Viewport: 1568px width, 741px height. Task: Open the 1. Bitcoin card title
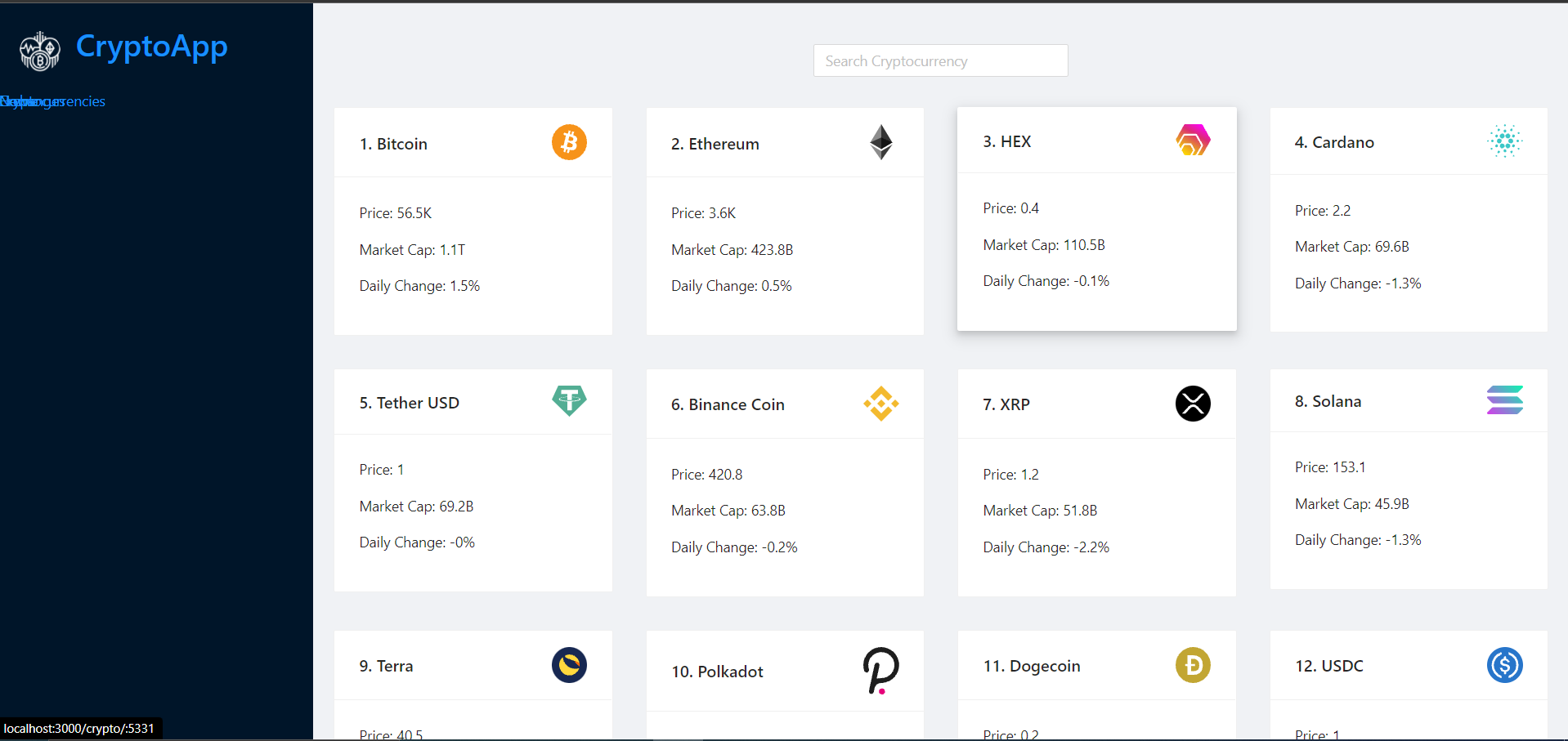393,144
